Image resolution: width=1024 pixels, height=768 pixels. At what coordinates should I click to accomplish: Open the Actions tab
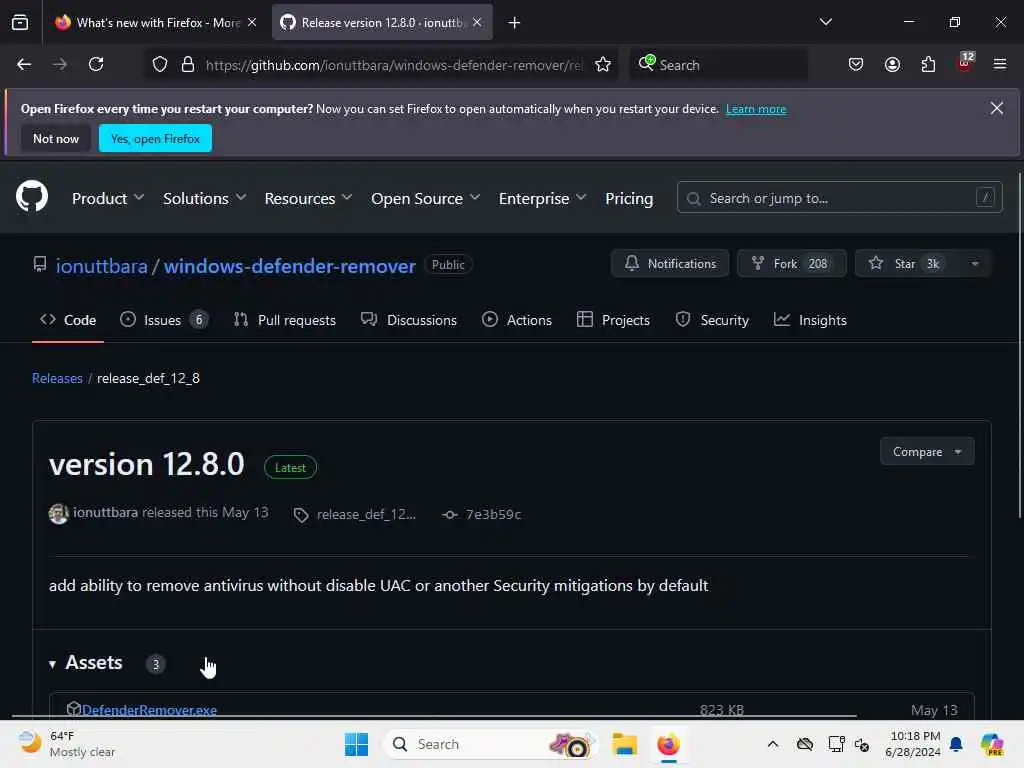click(517, 320)
